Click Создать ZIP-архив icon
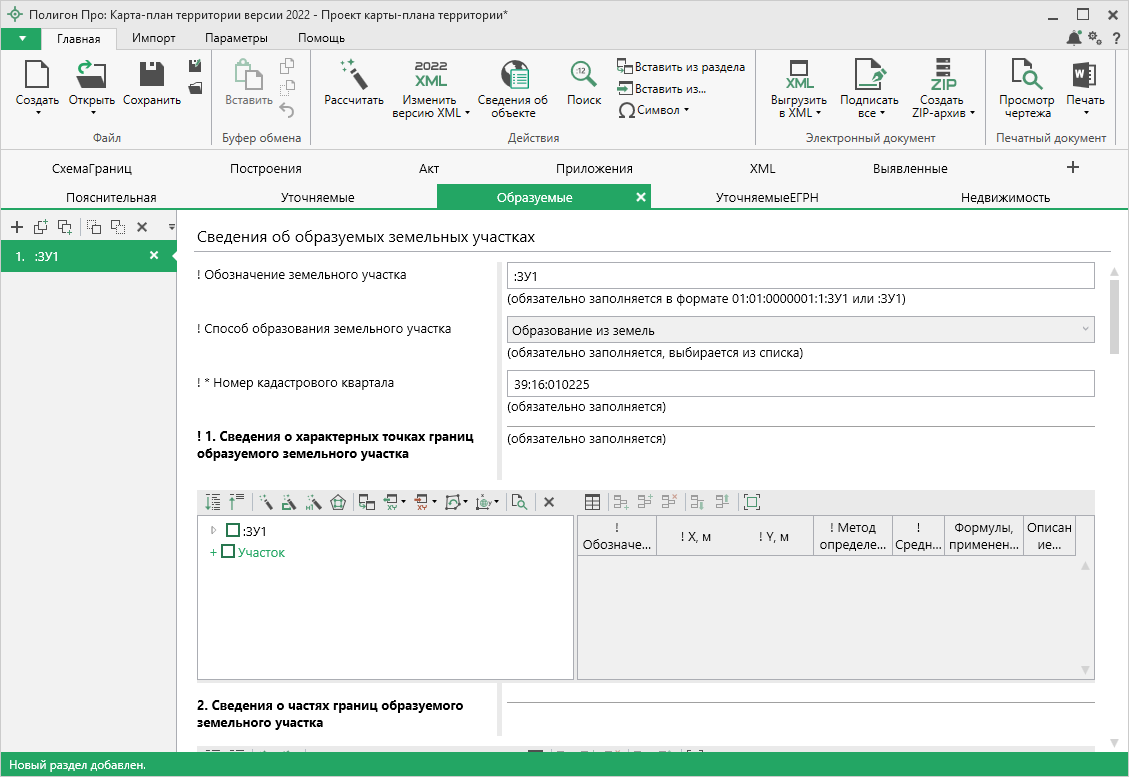This screenshot has height=777, width=1129. click(943, 76)
